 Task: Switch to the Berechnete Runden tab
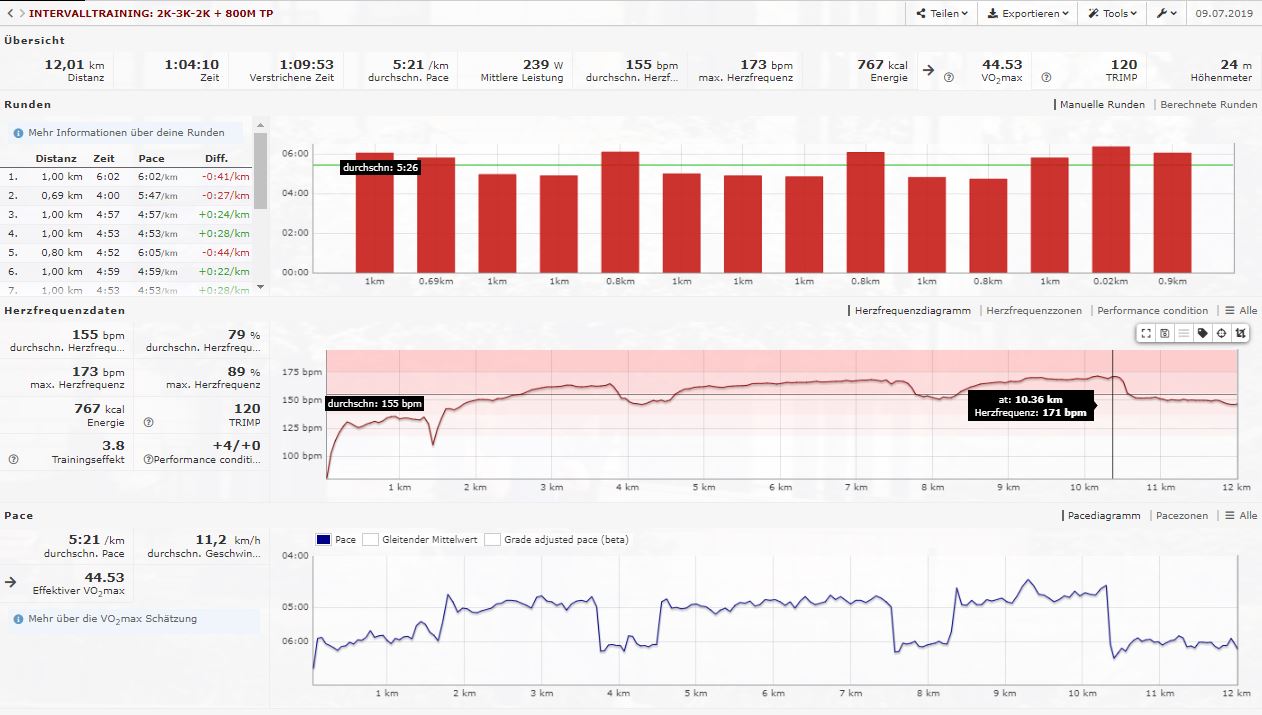point(1208,104)
